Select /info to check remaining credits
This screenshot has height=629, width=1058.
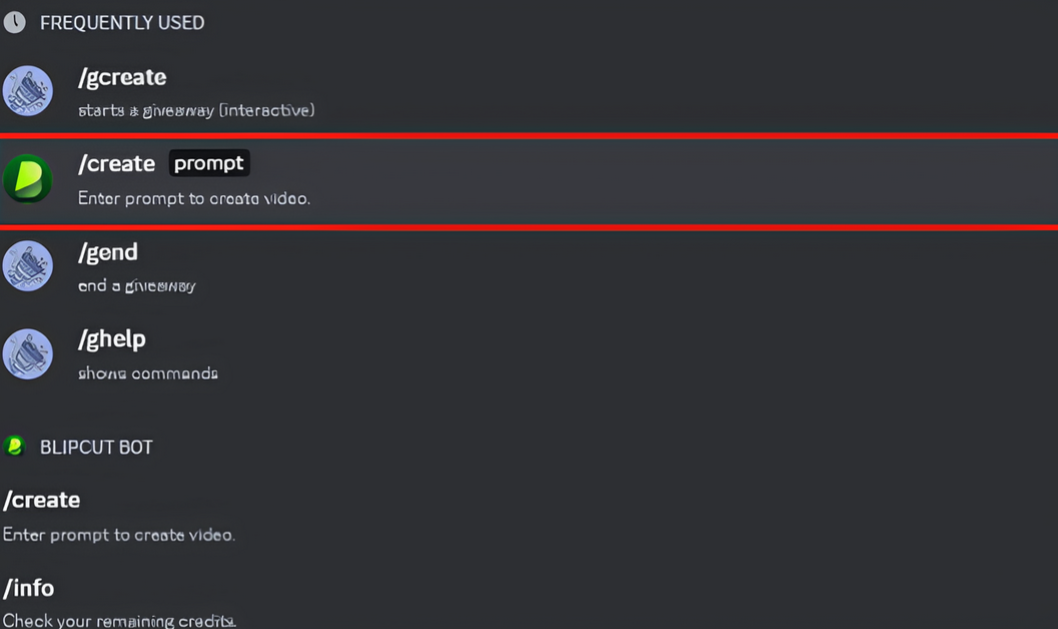click(29, 589)
